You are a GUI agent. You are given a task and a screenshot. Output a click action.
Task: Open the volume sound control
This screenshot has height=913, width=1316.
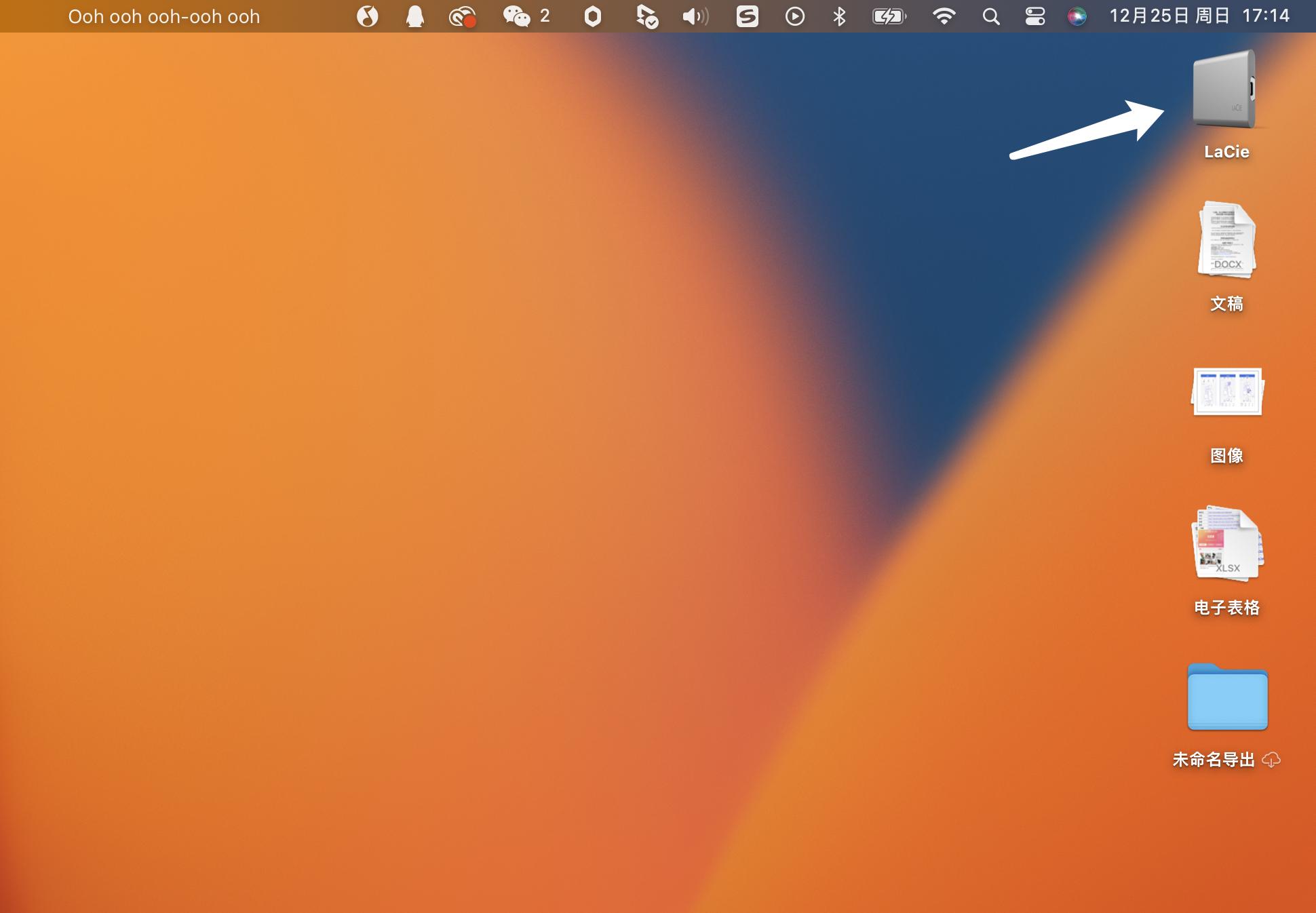tap(695, 16)
